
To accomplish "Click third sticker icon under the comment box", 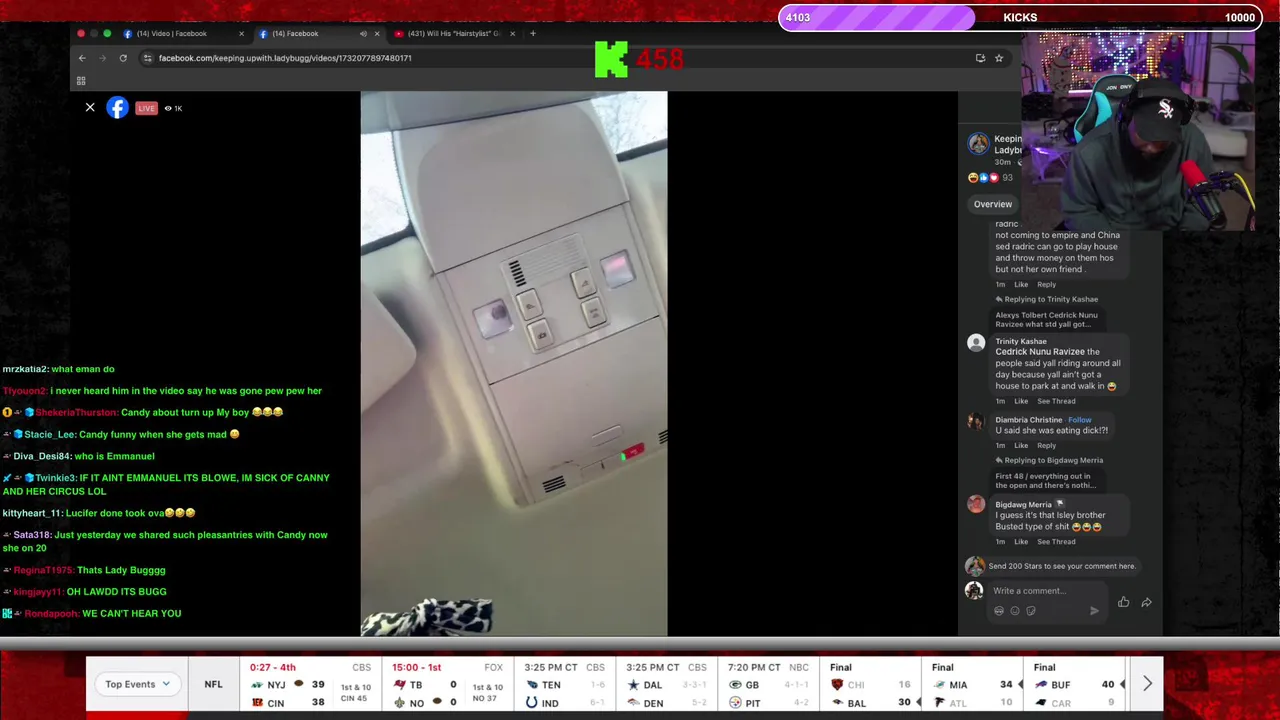I will [1031, 611].
